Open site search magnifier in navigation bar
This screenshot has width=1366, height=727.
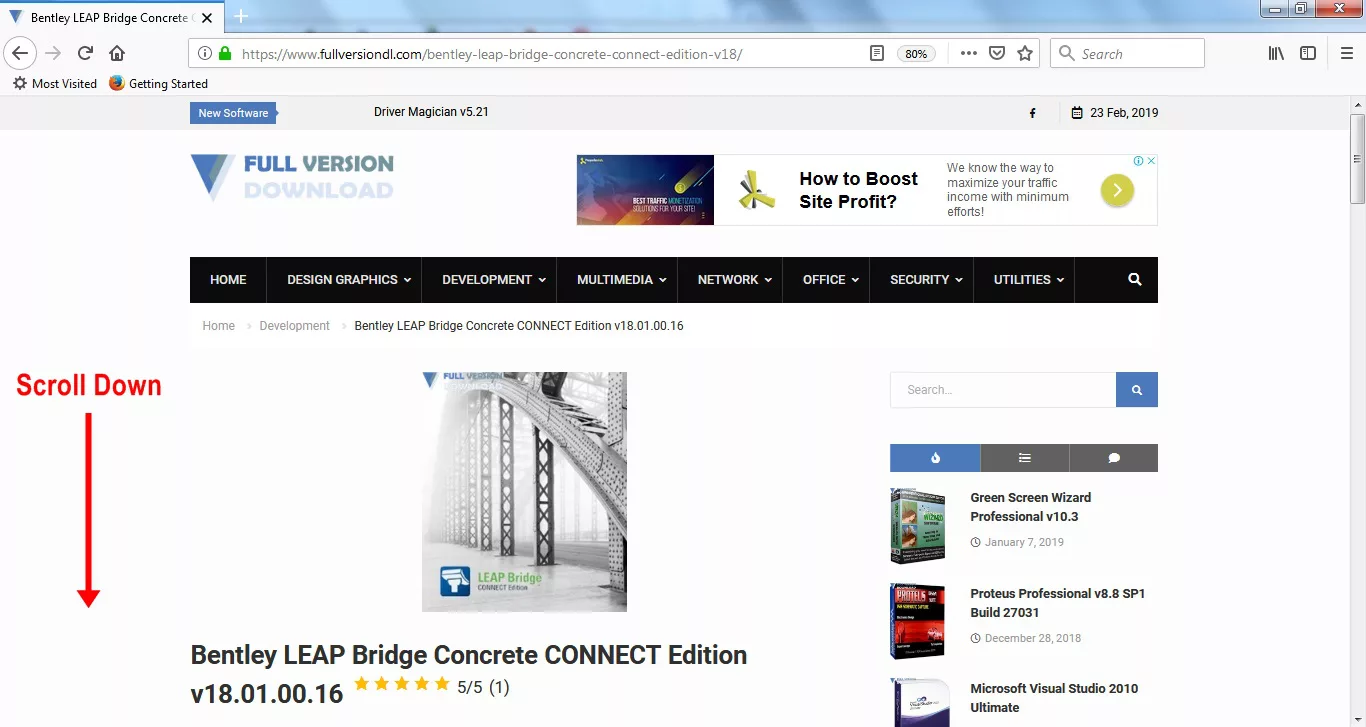click(1134, 280)
